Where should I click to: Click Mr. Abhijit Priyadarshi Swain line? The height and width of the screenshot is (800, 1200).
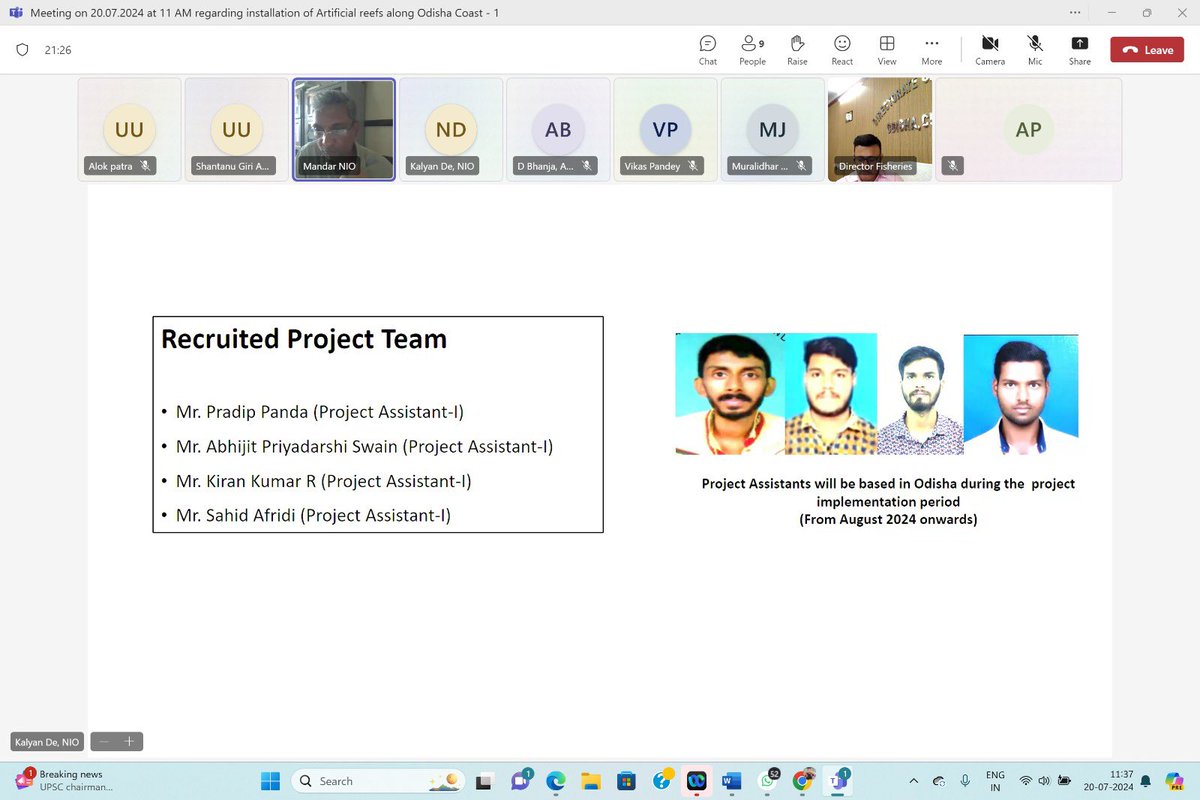(364, 446)
